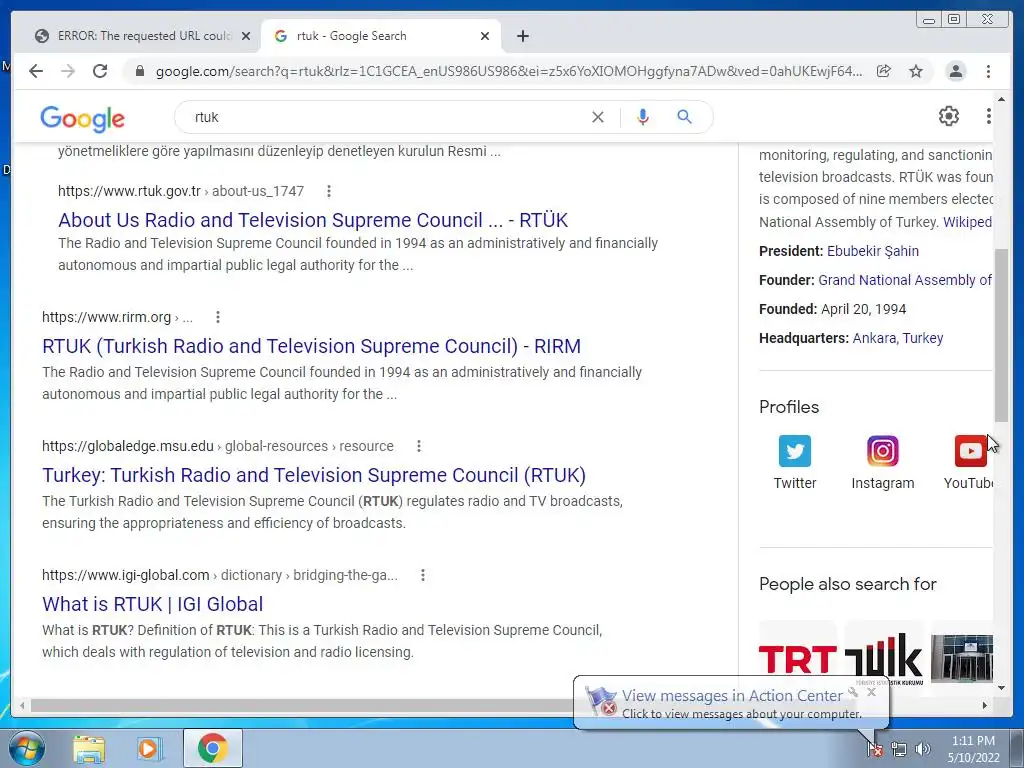The width and height of the screenshot is (1024, 768).
Task: Open the Chrome profile avatar
Action: [x=955, y=71]
